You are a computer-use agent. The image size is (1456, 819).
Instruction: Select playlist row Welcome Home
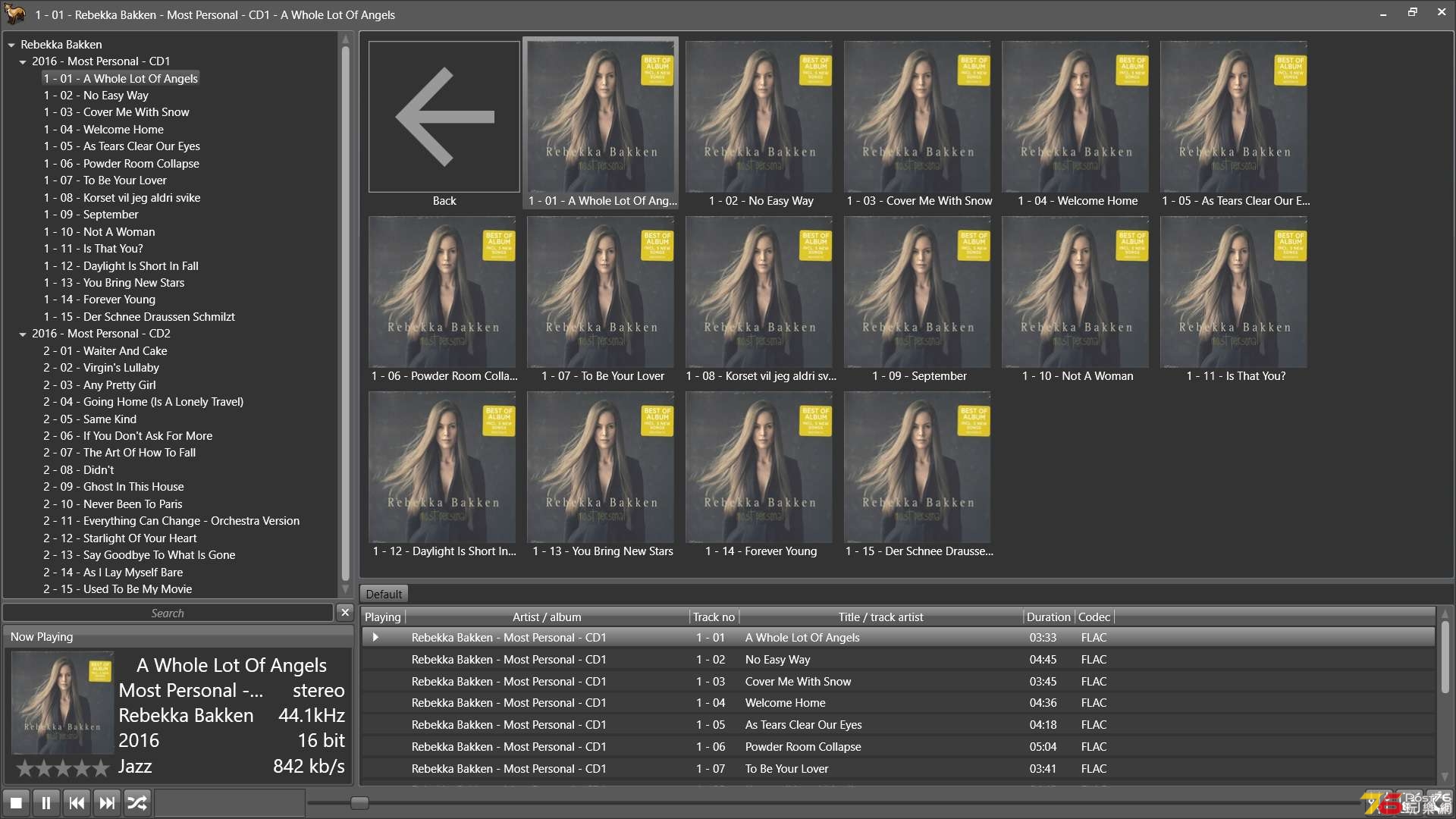pyautogui.click(x=898, y=703)
